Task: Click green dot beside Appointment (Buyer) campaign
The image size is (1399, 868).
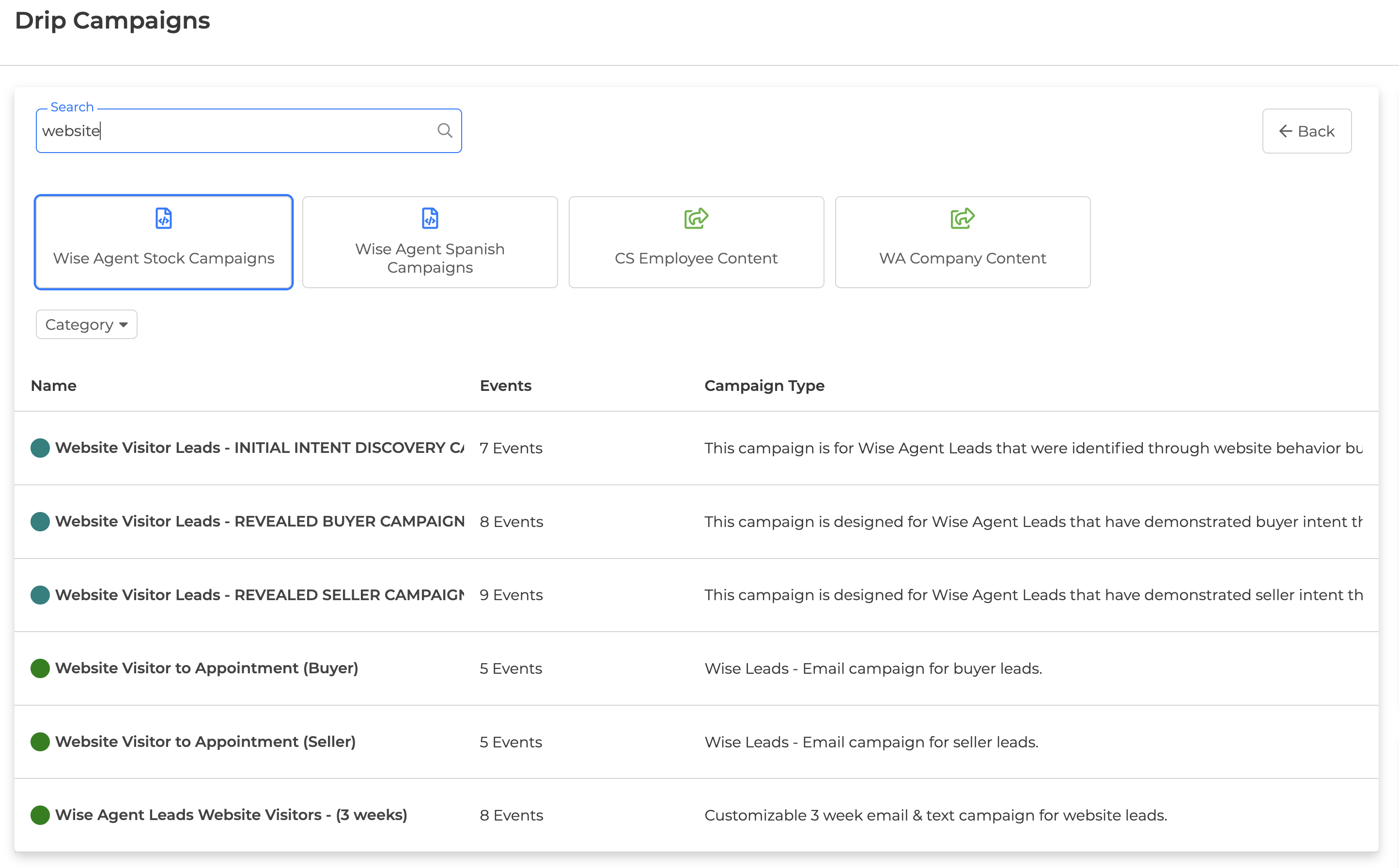Action: 40,668
